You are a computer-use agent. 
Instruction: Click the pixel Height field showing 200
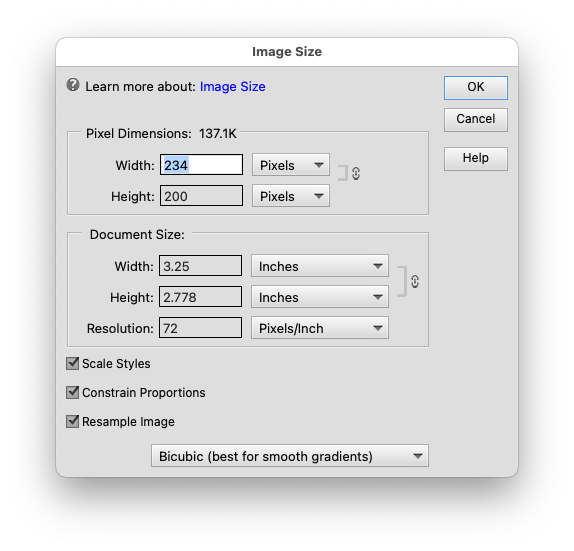201,196
